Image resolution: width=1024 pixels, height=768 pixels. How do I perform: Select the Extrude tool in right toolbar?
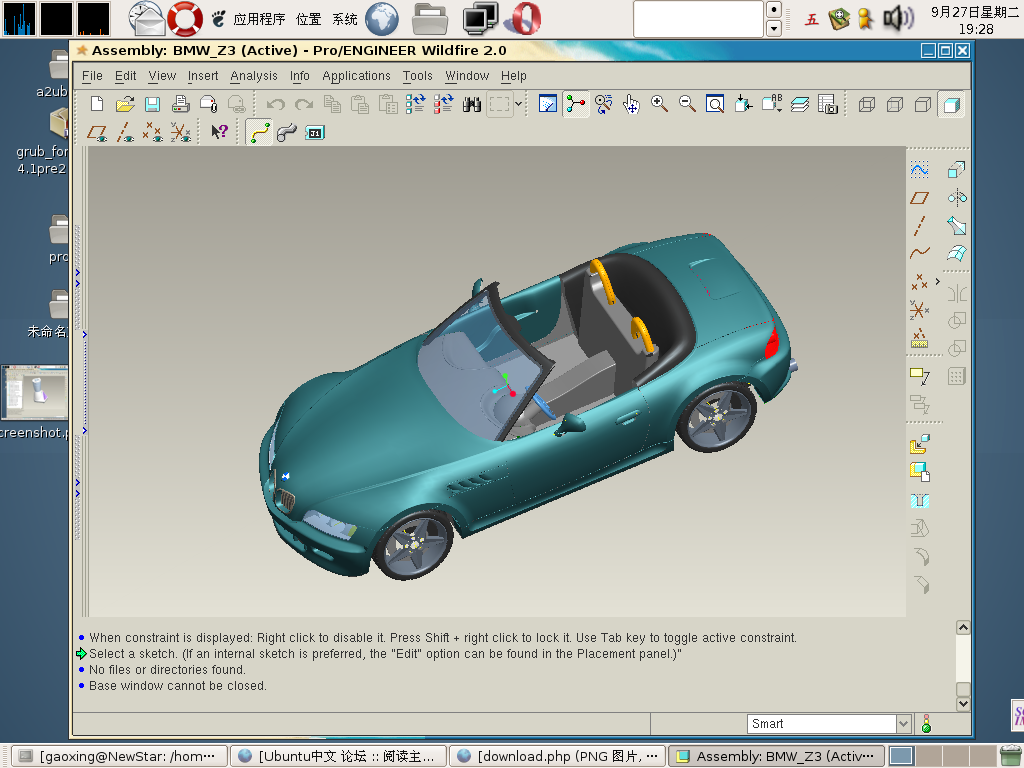956,170
